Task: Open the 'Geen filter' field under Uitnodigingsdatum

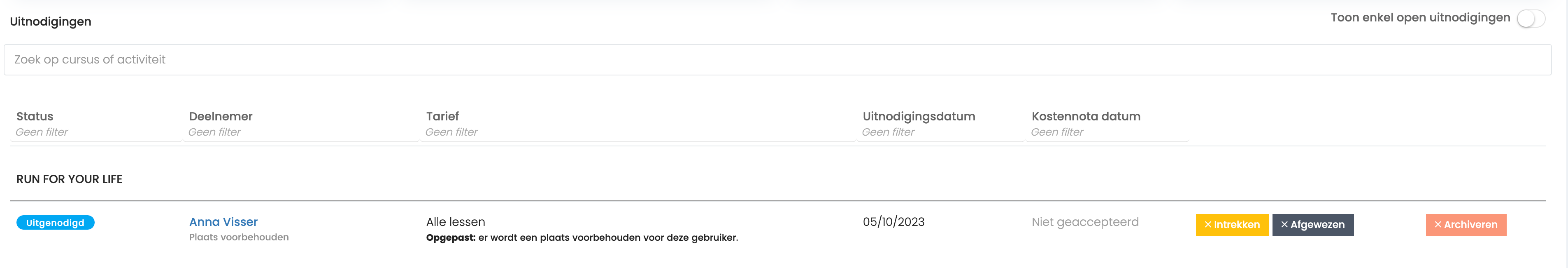Action: 940,132
